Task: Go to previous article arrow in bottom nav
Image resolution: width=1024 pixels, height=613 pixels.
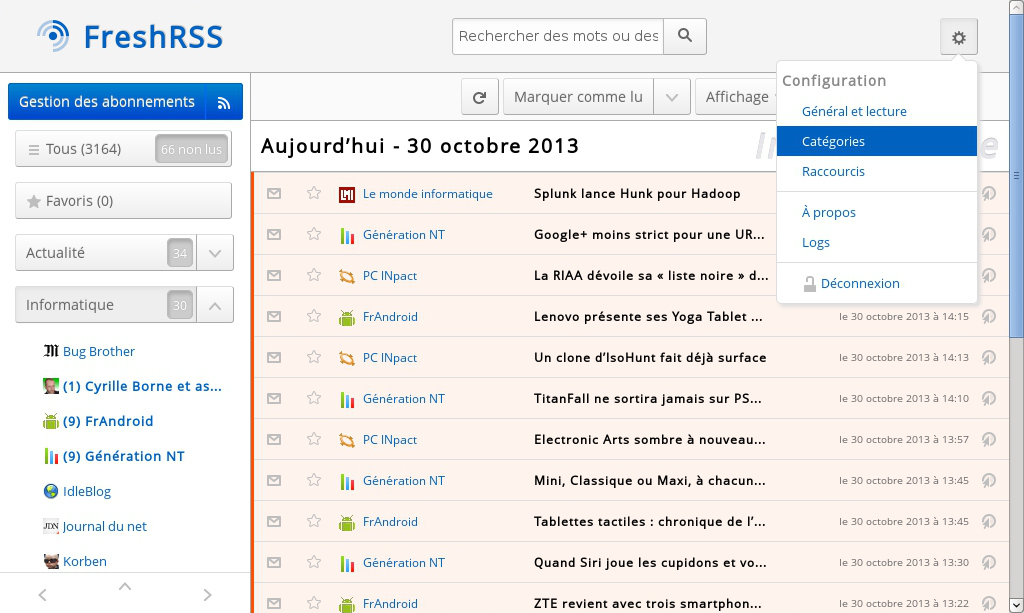Action: coord(42,595)
